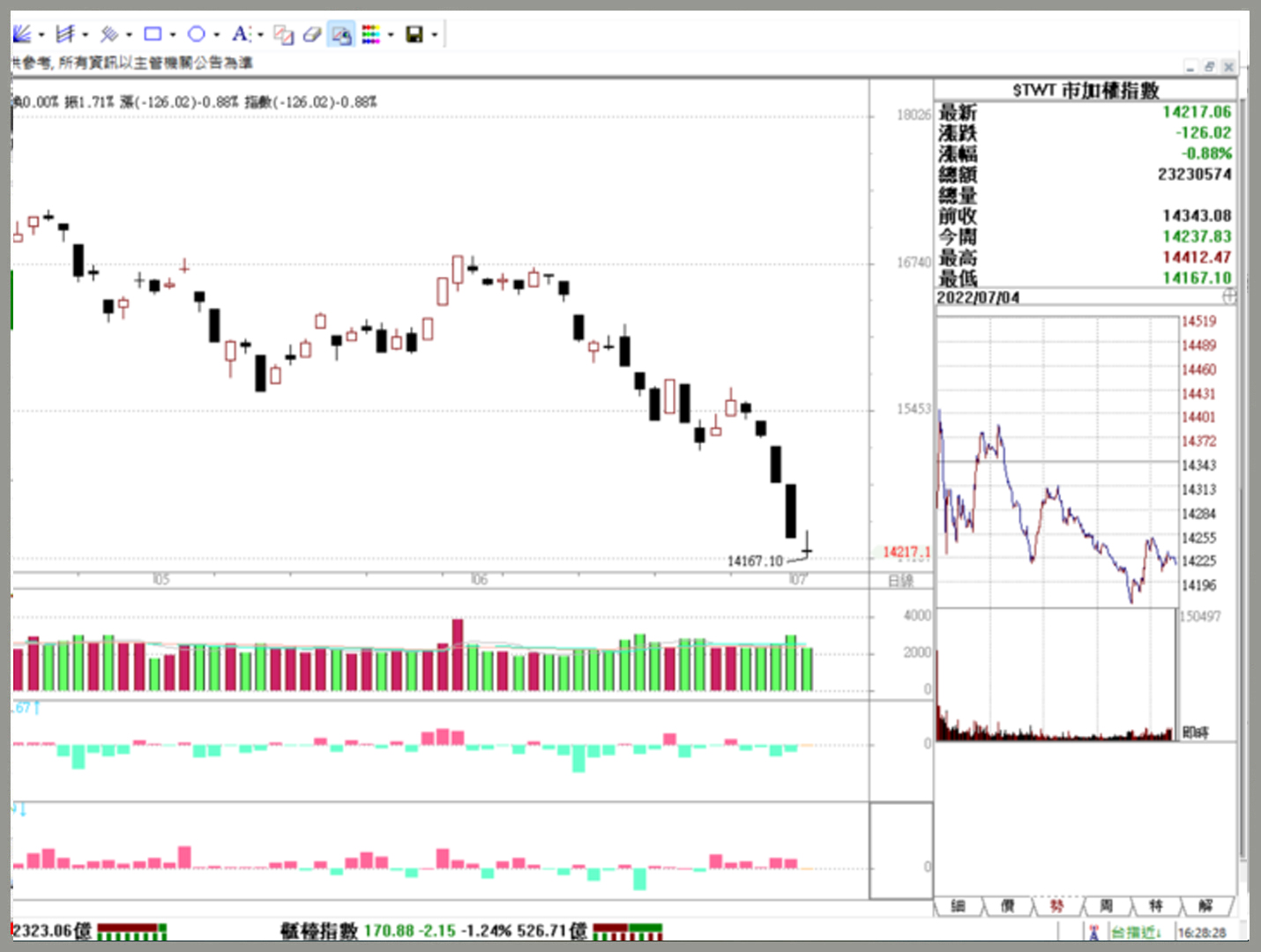Click the 14519 intraday axis label
Image resolution: width=1261 pixels, height=952 pixels.
pyautogui.click(x=1198, y=322)
